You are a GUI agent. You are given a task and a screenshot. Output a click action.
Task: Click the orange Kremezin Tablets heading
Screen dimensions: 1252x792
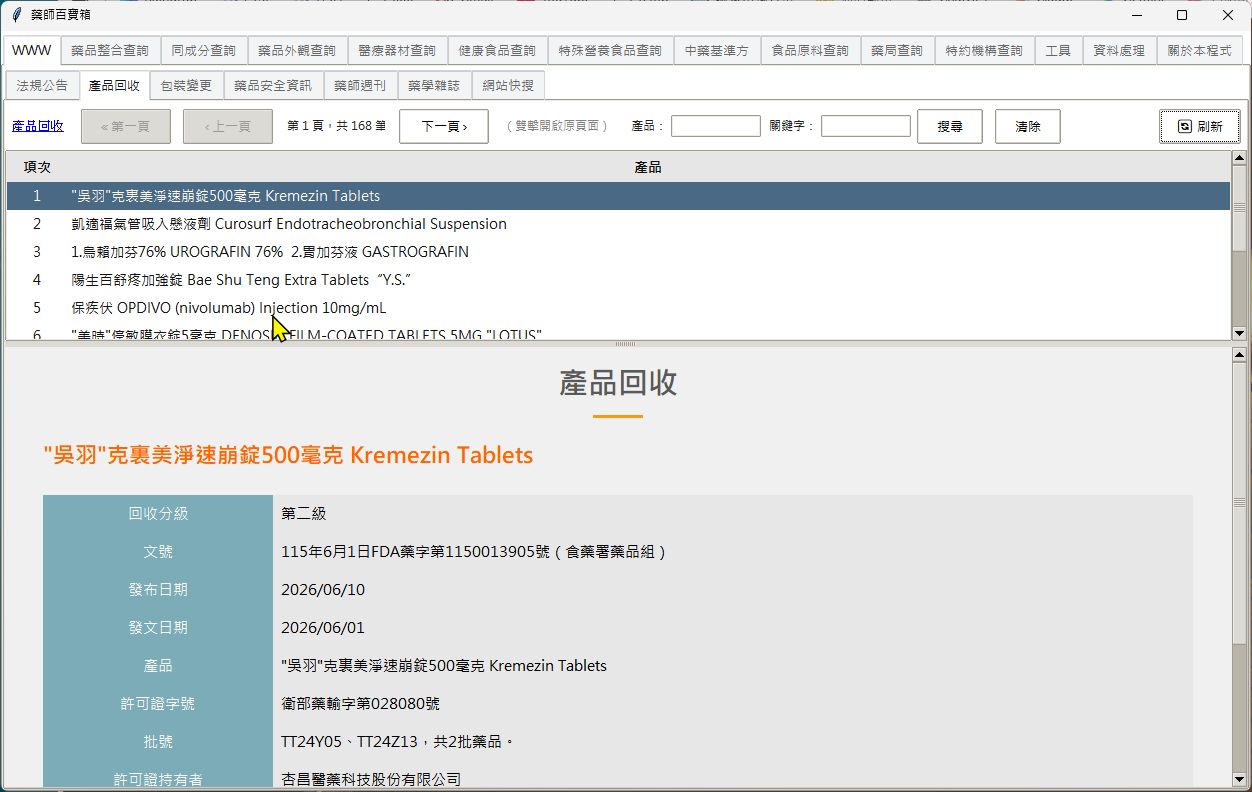point(288,455)
